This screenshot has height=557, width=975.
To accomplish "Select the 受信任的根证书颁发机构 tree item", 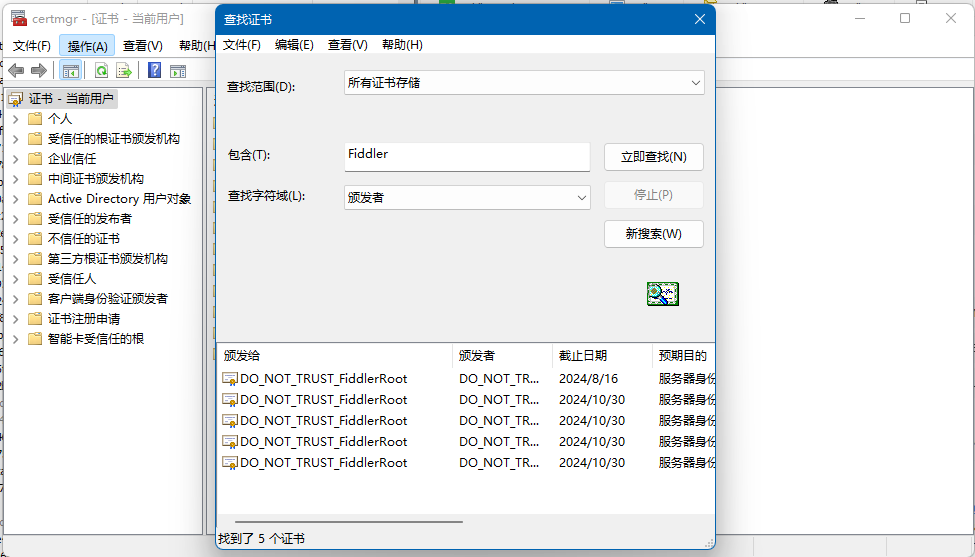I will tap(114, 139).
